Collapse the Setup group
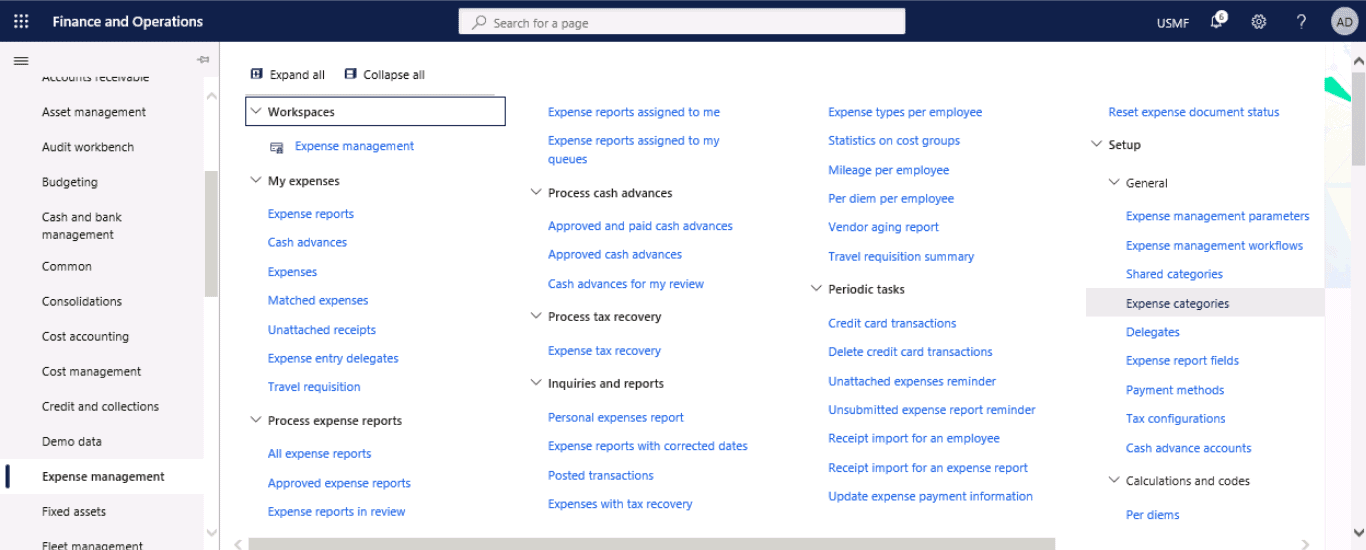This screenshot has width=1366, height=550. click(x=1097, y=145)
